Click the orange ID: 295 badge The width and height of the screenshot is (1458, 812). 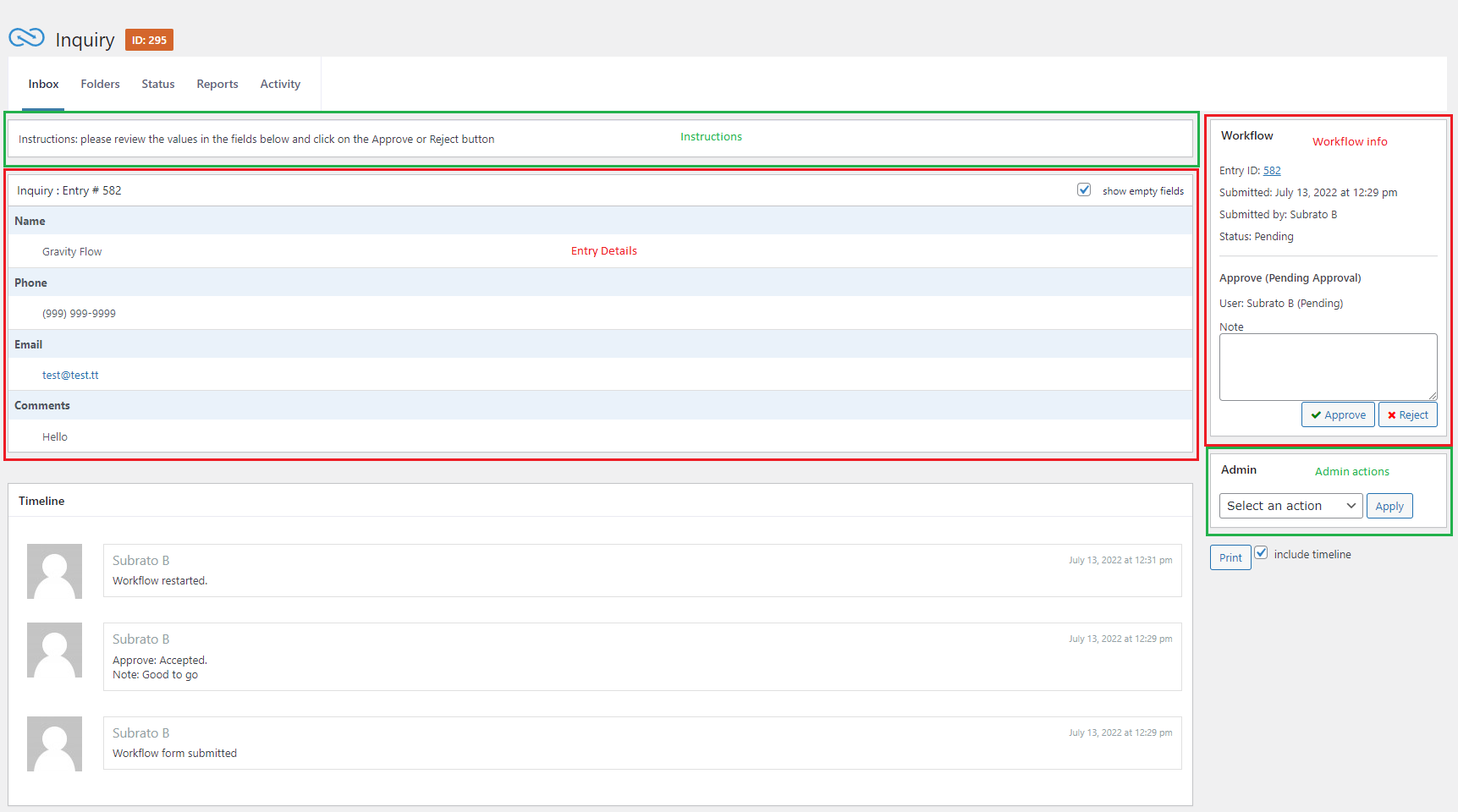[x=149, y=40]
